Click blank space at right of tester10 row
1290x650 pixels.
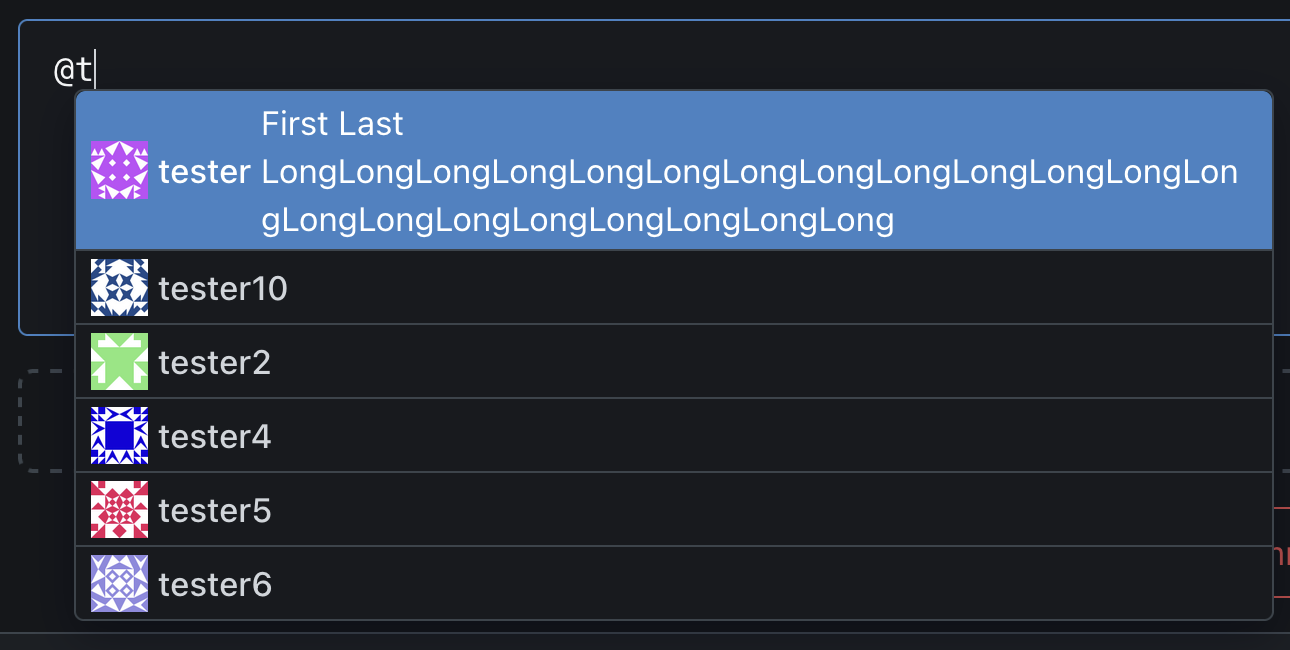pyautogui.click(x=800, y=288)
